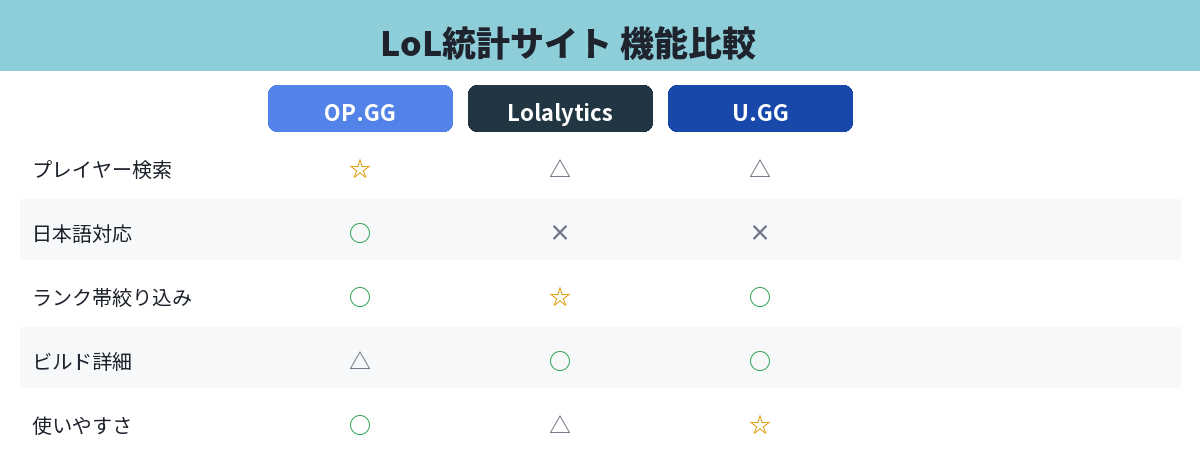Click the triangle icon for U.GG プレイヤー検索
1200x450 pixels.
[760, 169]
